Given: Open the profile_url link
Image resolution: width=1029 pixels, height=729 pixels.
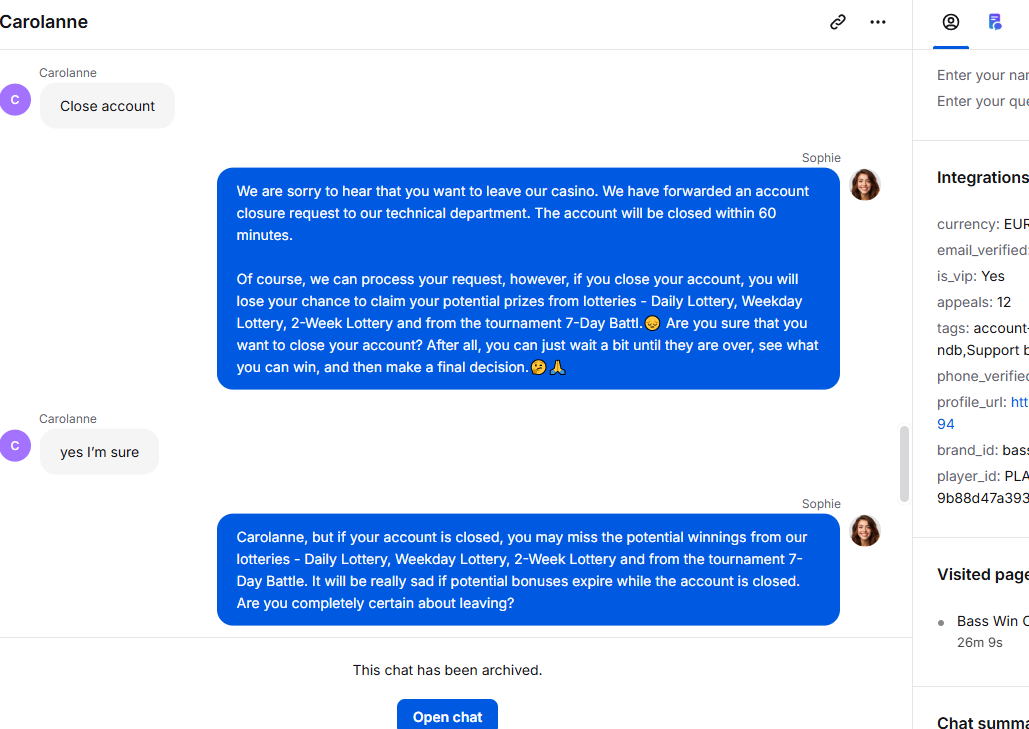Looking at the screenshot, I should pyautogui.click(x=982, y=413).
